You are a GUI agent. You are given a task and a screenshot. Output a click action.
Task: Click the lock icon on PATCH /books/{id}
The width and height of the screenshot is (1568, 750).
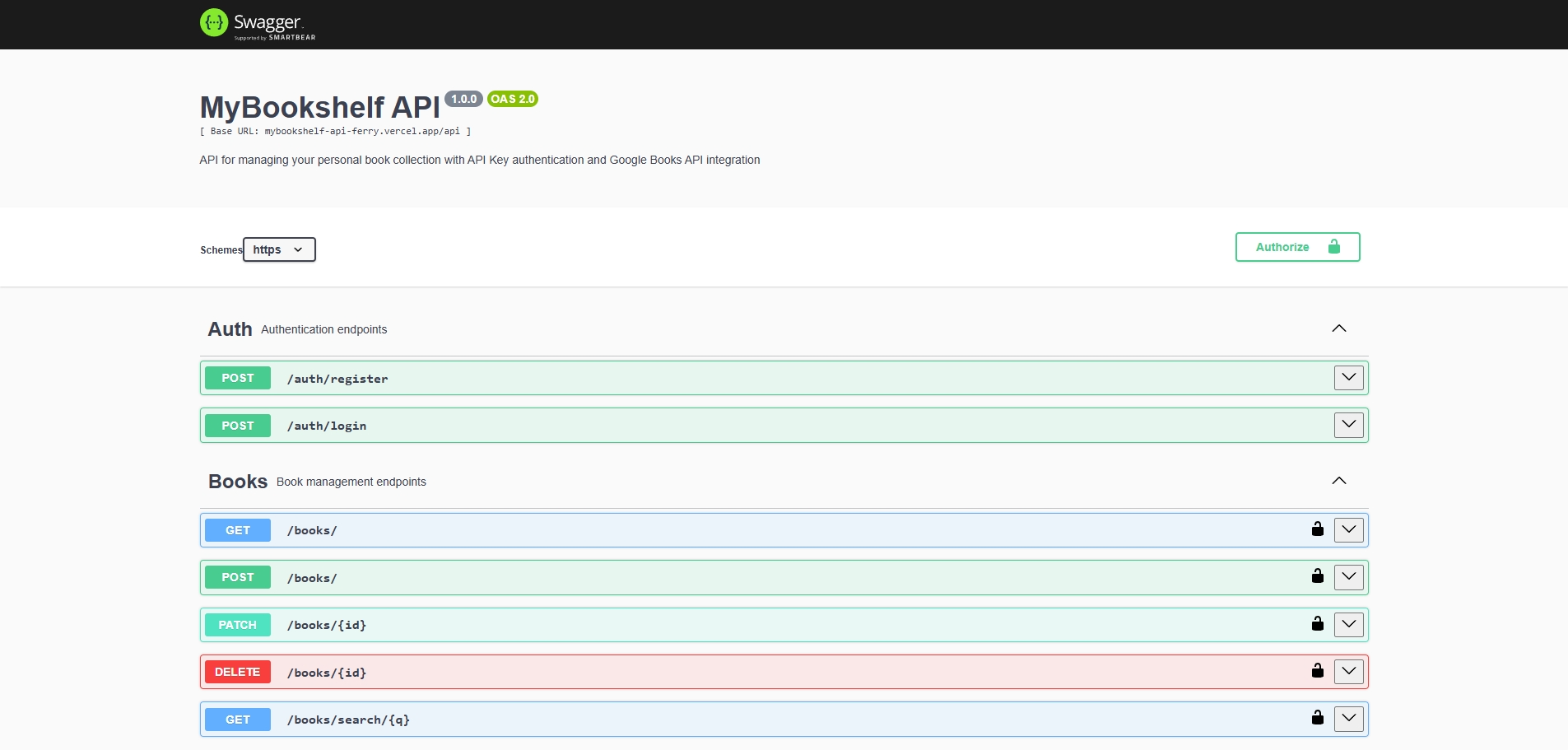(1318, 624)
